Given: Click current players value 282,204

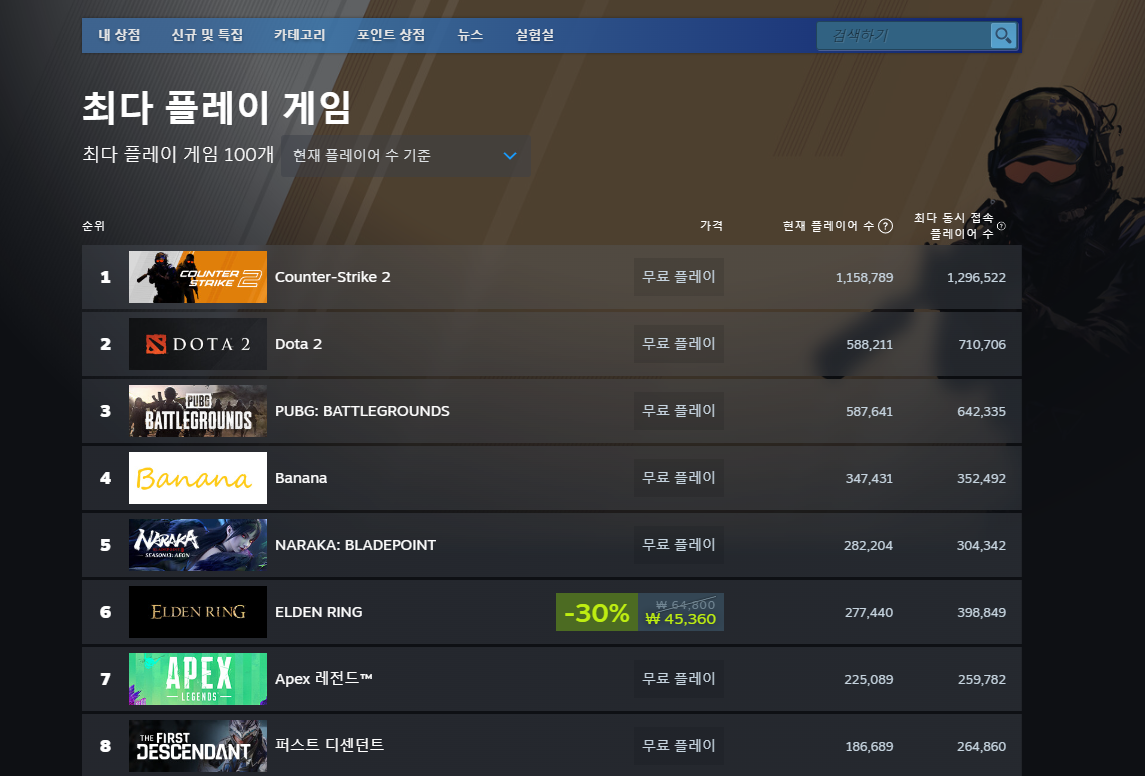Looking at the screenshot, I should pos(868,545).
